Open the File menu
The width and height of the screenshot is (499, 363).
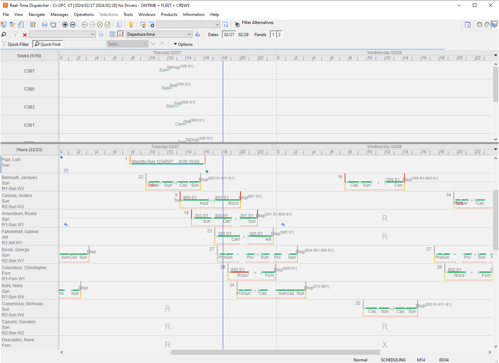[6, 15]
